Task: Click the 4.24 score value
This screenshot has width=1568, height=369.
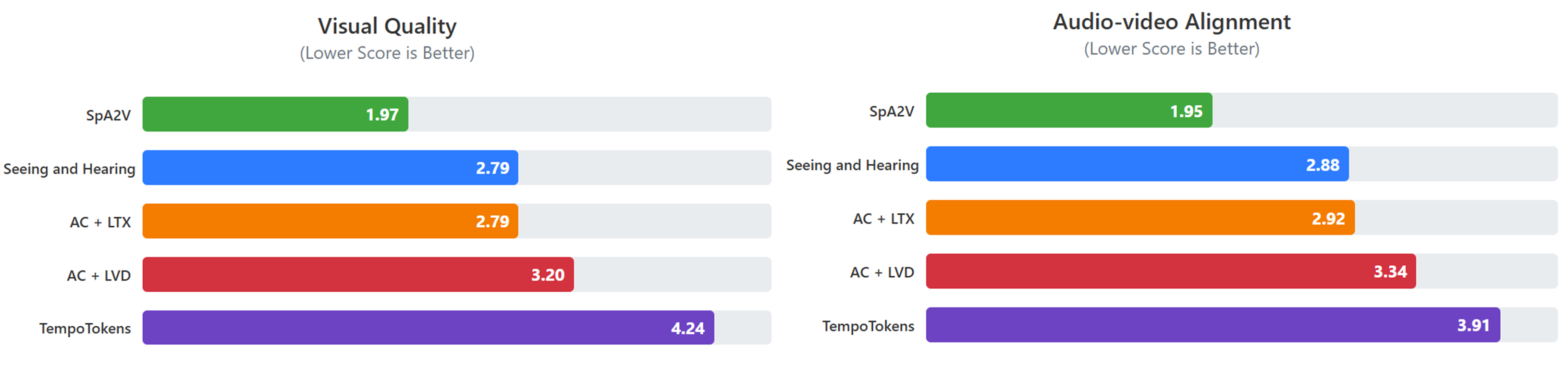Action: point(687,328)
